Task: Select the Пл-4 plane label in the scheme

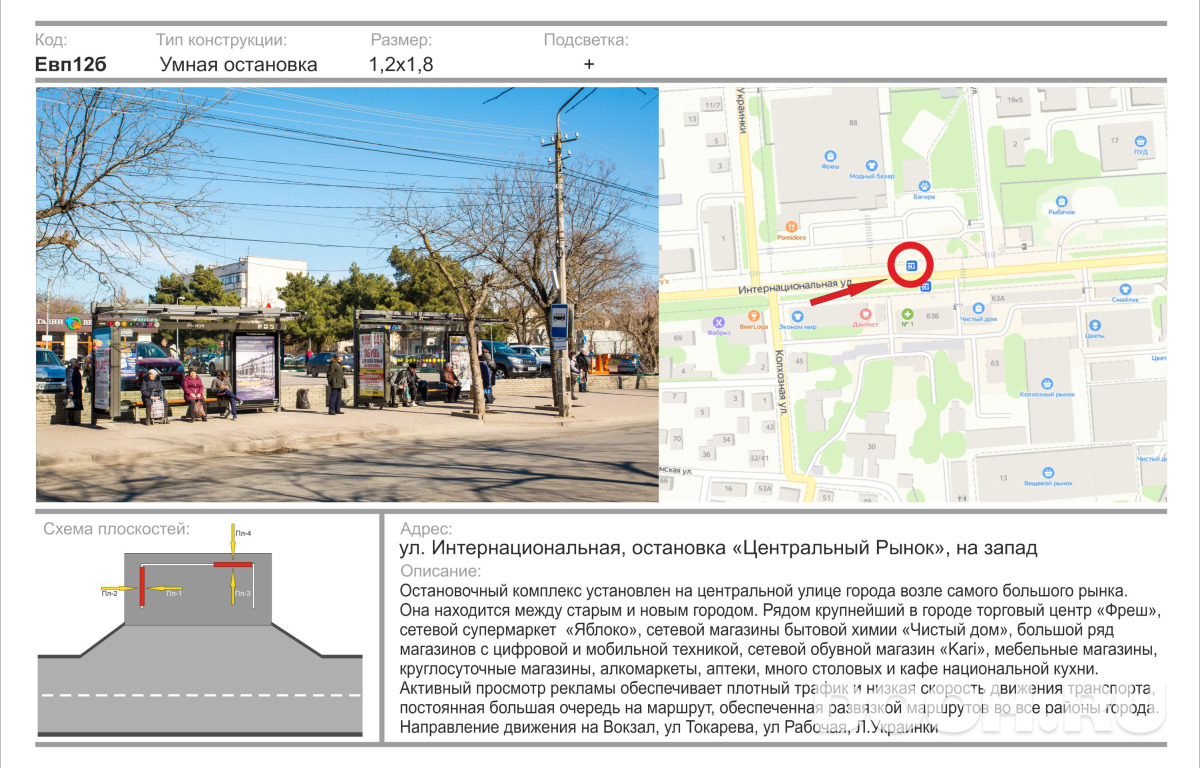Action: point(243,533)
